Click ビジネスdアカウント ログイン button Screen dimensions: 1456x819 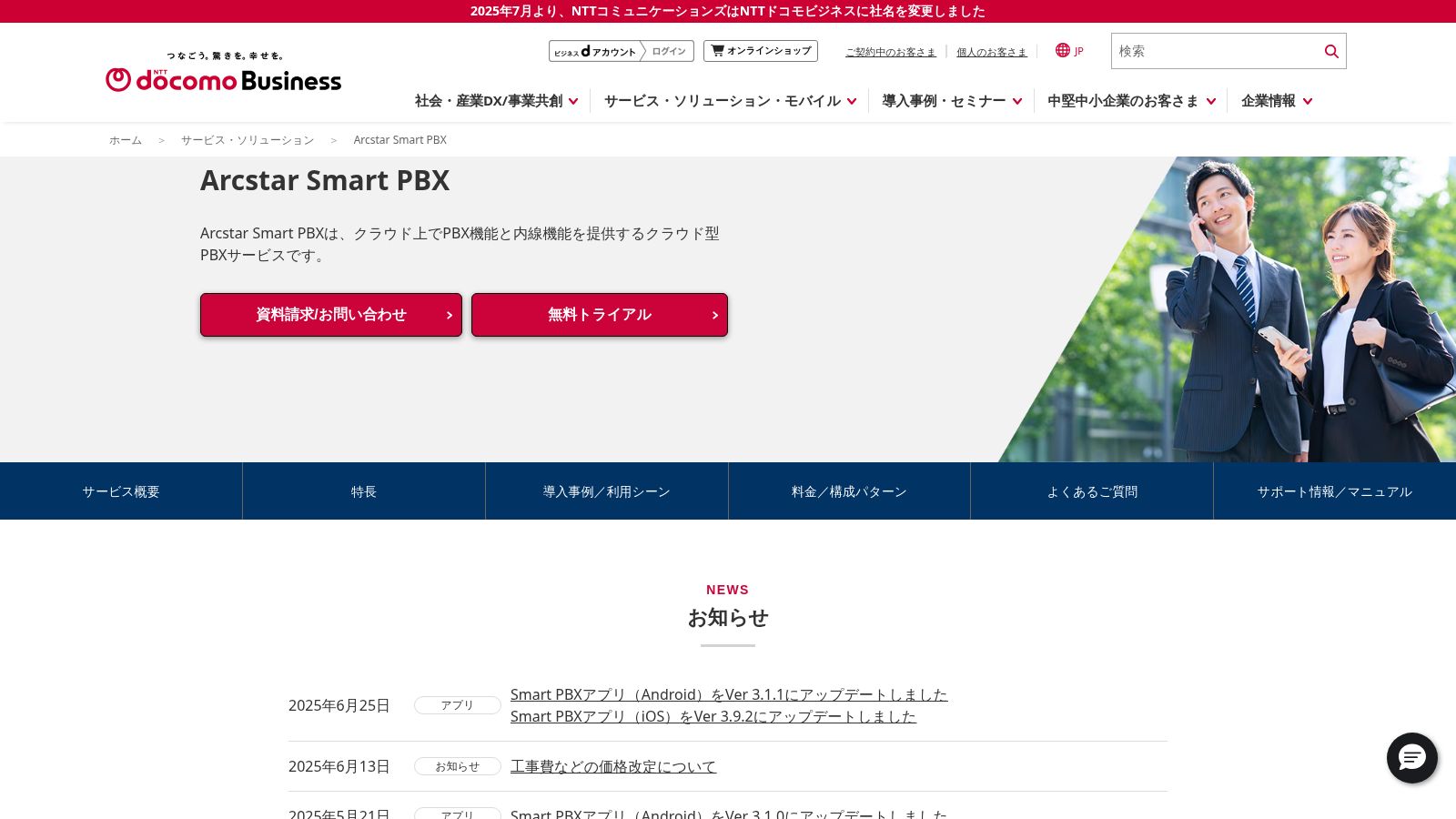click(x=622, y=51)
